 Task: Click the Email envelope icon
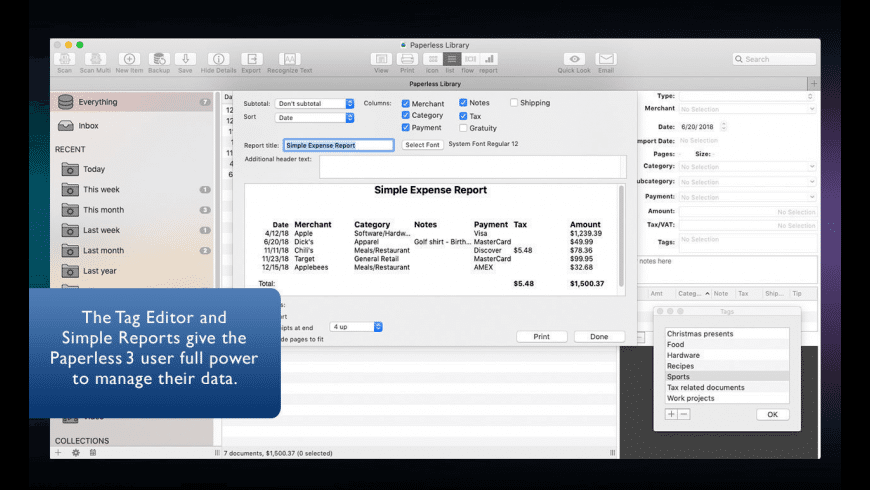coord(606,60)
